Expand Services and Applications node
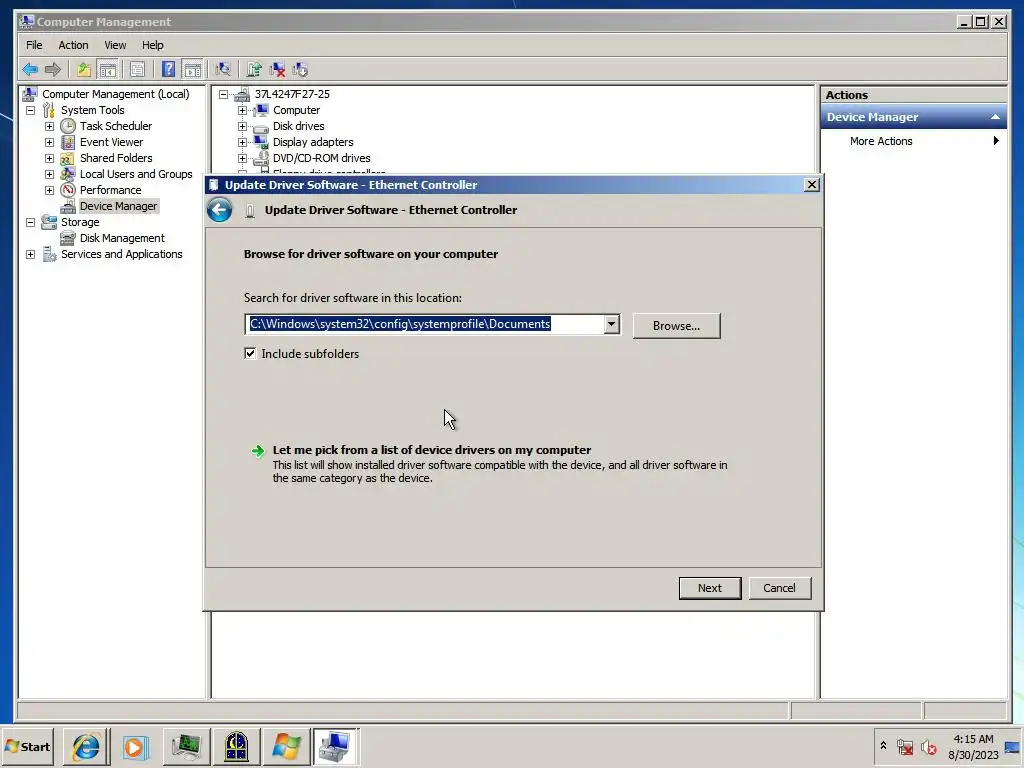The image size is (1024, 768). pos(31,254)
